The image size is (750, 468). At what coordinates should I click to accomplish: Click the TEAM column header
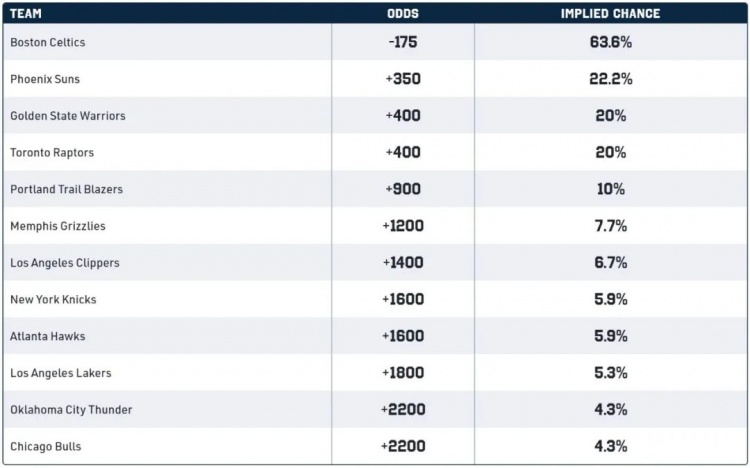(x=26, y=13)
